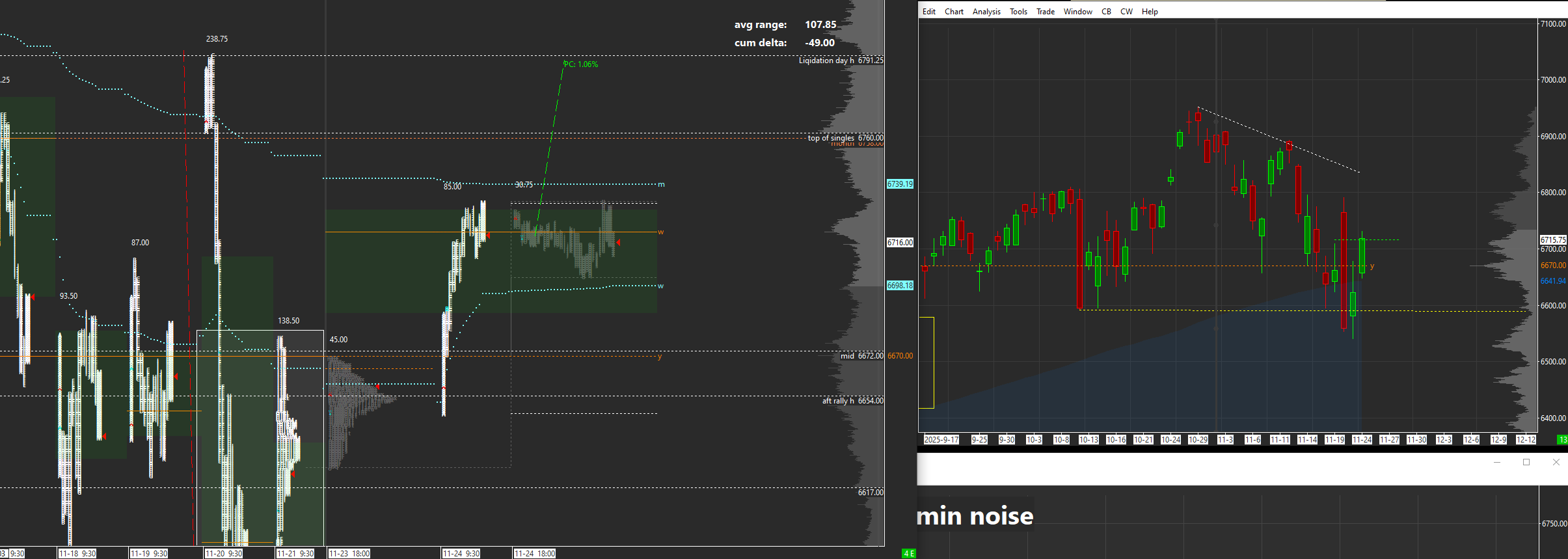Click the cyan 6739.19 price tag

point(900,184)
